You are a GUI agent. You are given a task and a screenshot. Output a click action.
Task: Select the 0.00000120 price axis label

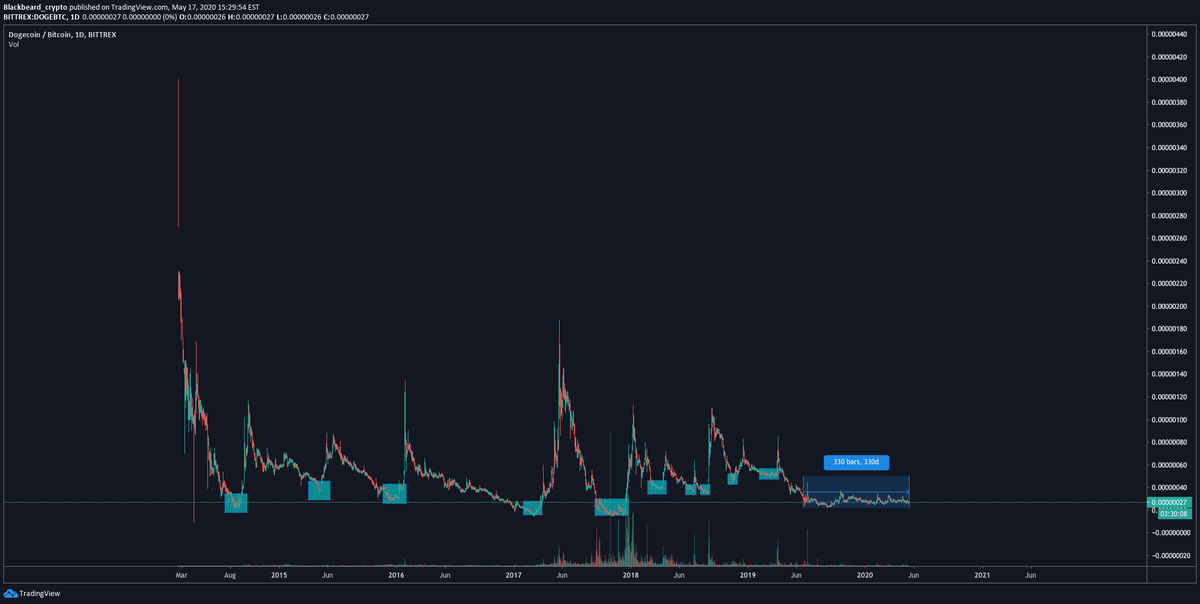[1169, 397]
